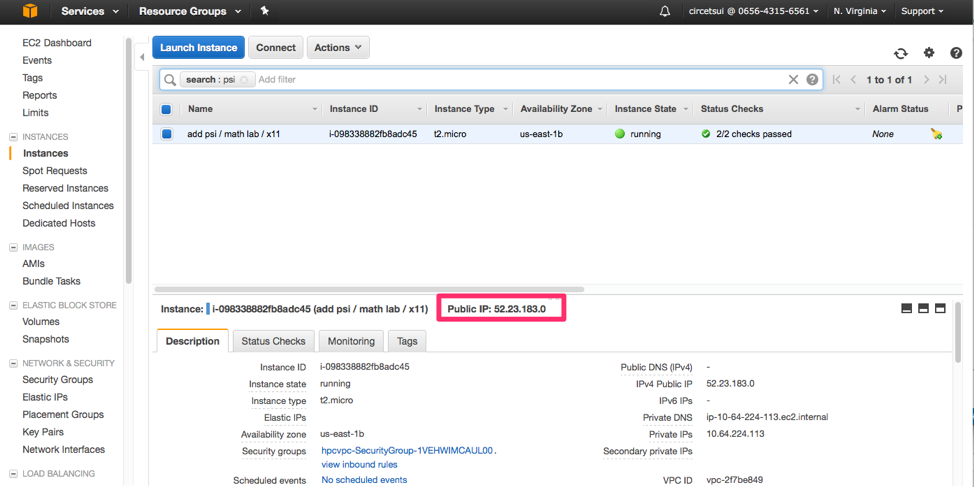The width and height of the screenshot is (974, 487).
Task: Open the Actions dropdown
Action: coord(337,47)
